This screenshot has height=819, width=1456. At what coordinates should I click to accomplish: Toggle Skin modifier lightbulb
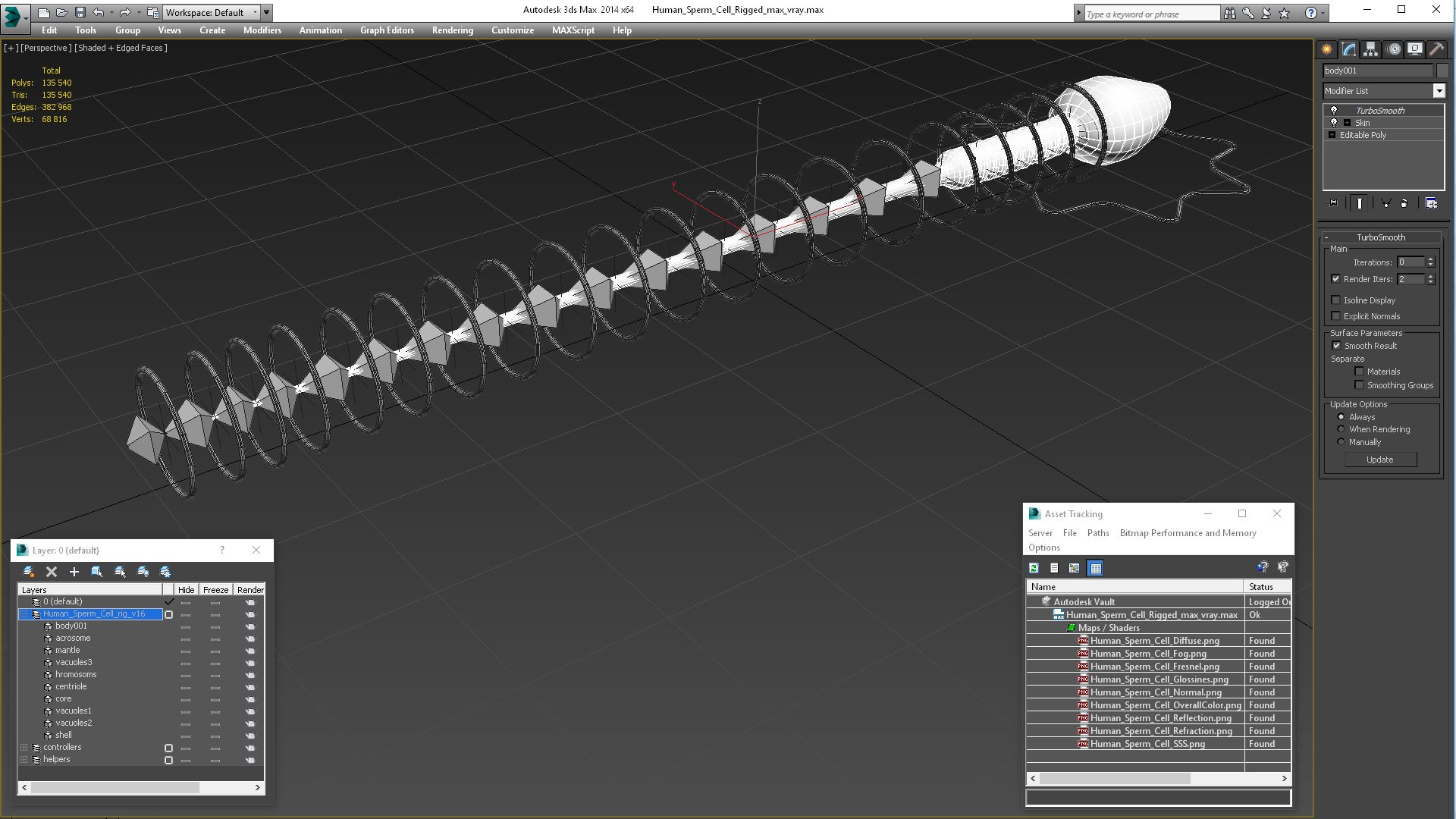(x=1334, y=123)
